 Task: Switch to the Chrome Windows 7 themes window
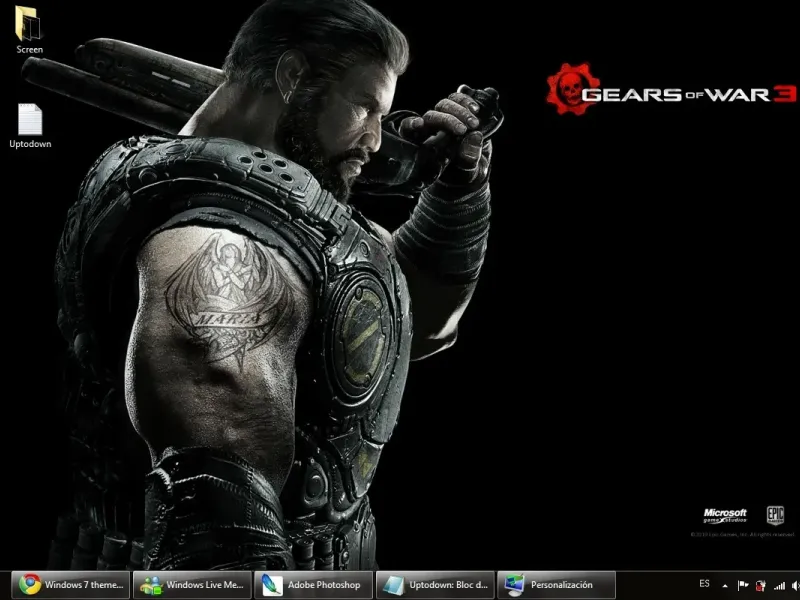[70, 585]
